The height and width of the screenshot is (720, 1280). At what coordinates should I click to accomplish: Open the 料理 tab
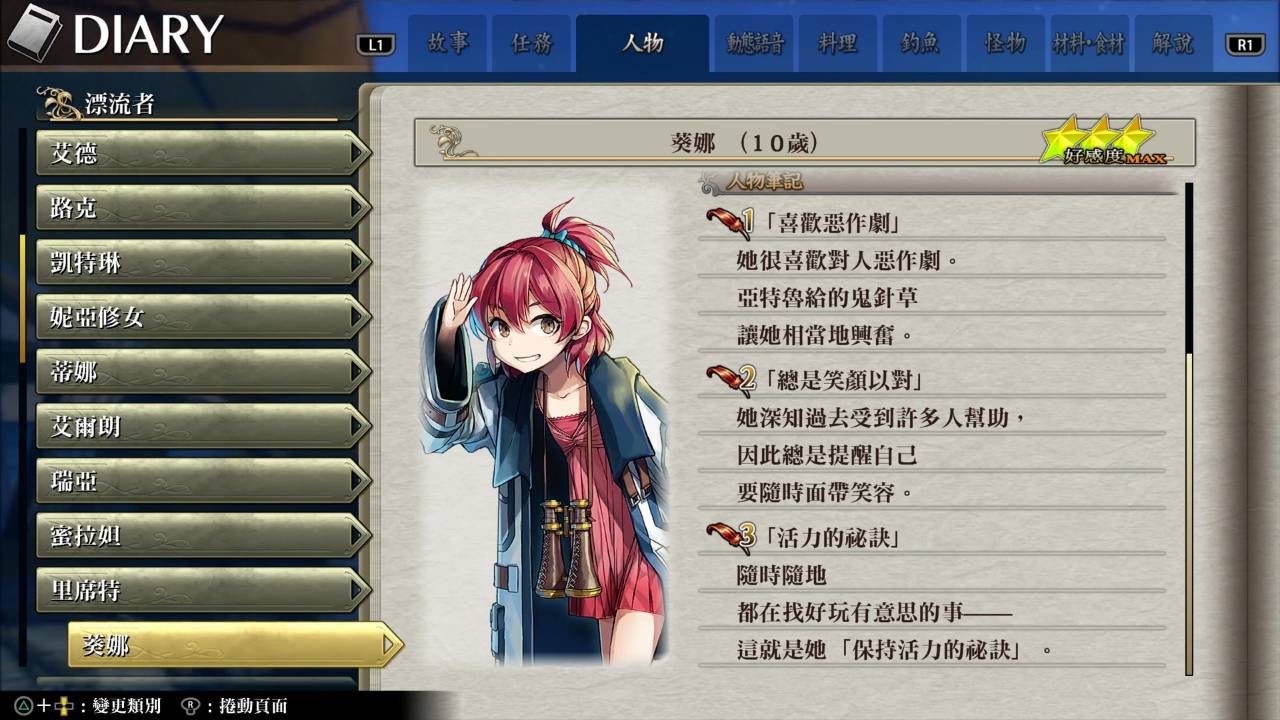[837, 44]
